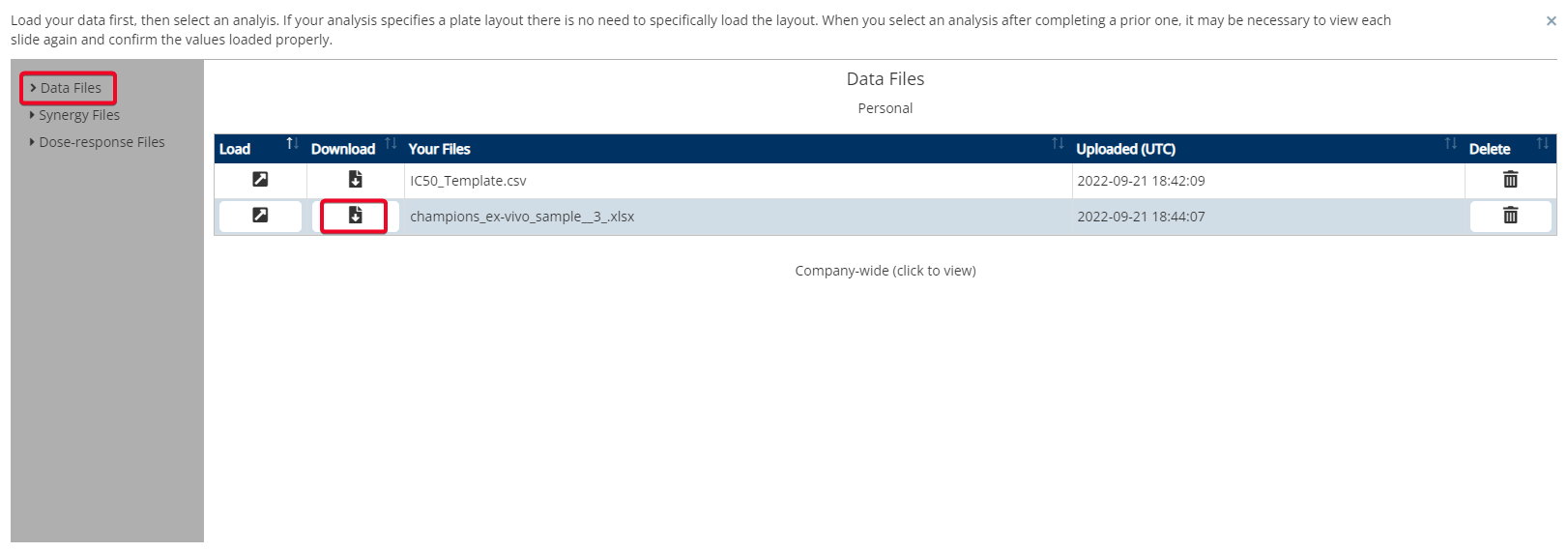The image size is (1568, 552).
Task: Delete the IC50_Template.csv file
Action: click(x=1510, y=180)
